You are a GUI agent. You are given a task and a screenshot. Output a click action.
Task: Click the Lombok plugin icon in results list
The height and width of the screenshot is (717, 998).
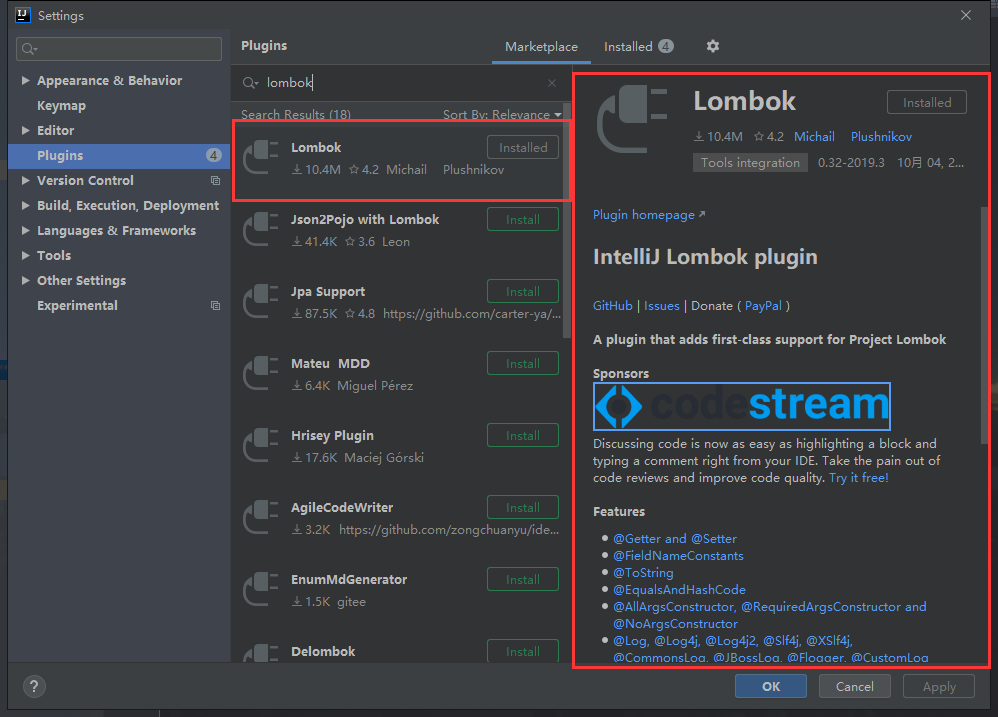point(262,158)
